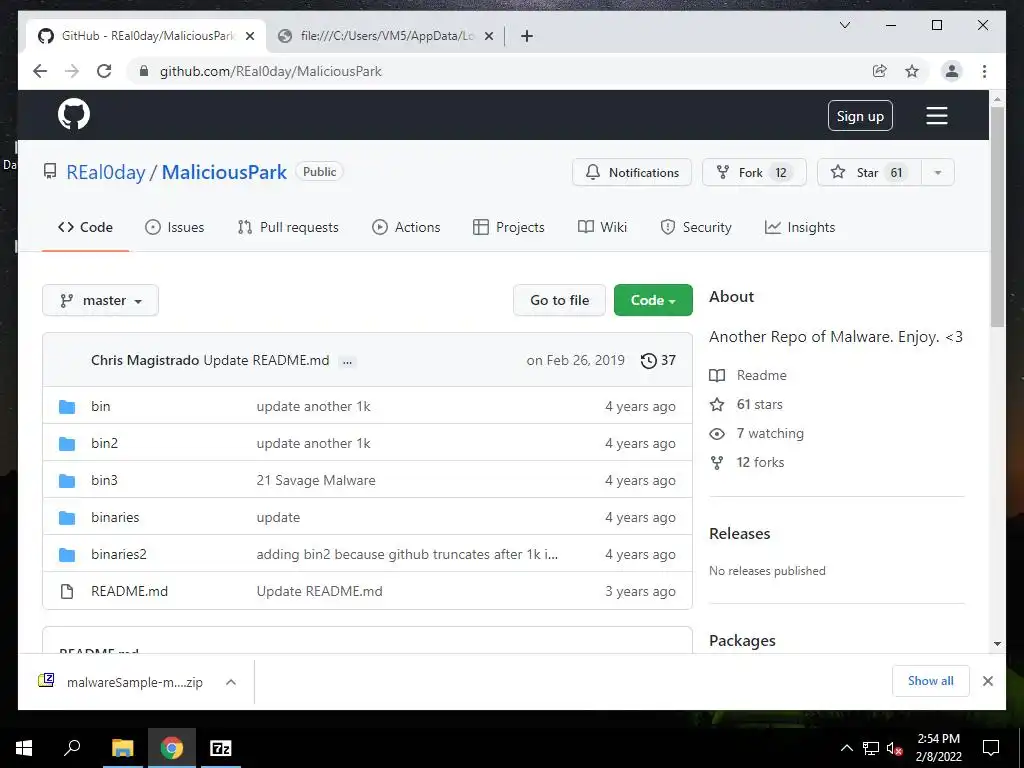Click the bin folder icon

[x=67, y=407]
